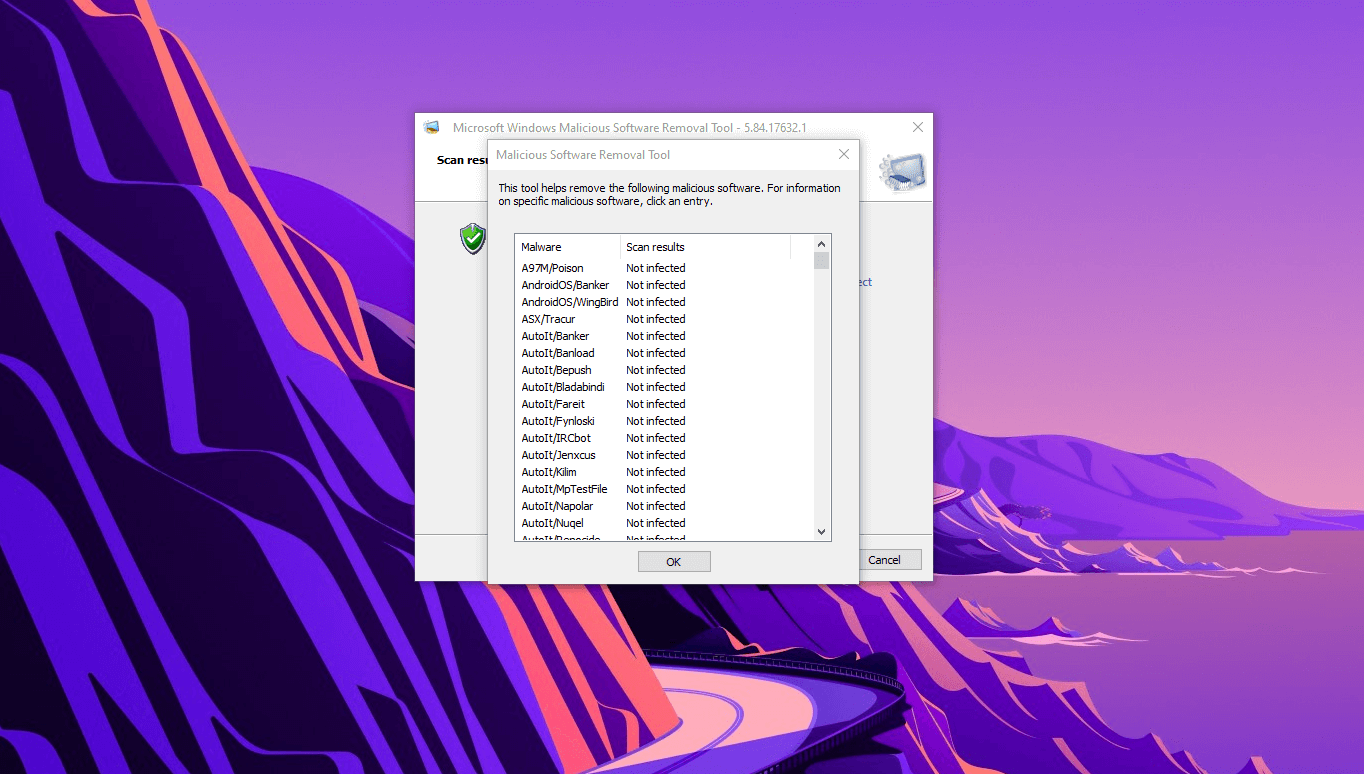Screen dimensions: 1364x774
Task: Click the Cancel button in main window
Action: (884, 560)
